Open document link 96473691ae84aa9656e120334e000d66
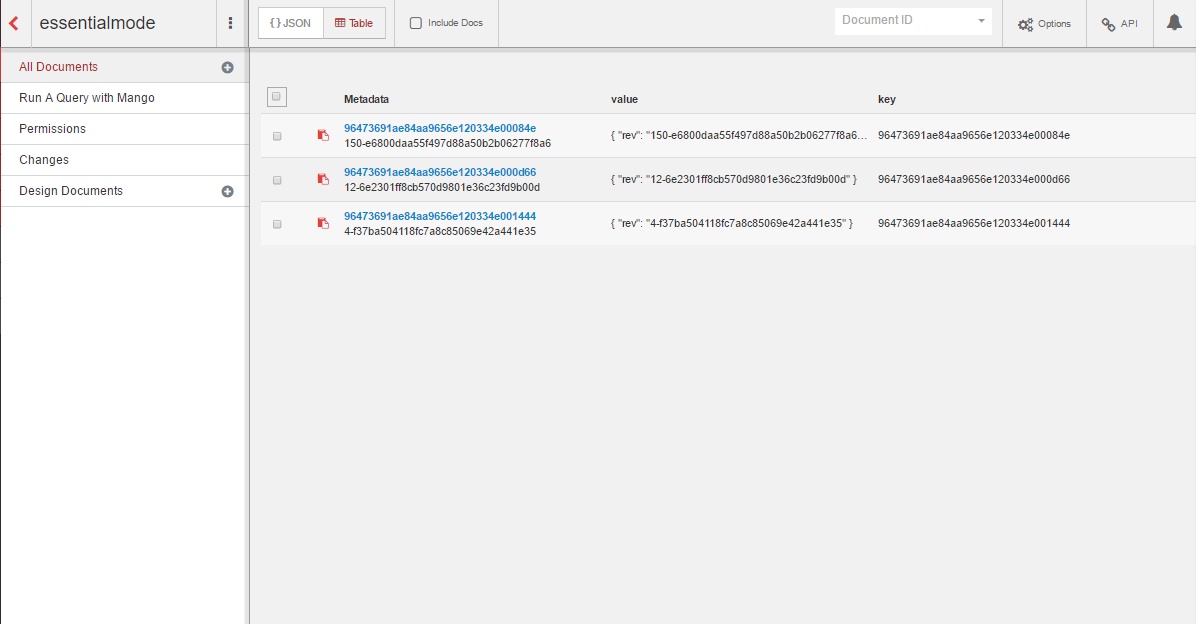This screenshot has width=1196, height=624. 440,172
